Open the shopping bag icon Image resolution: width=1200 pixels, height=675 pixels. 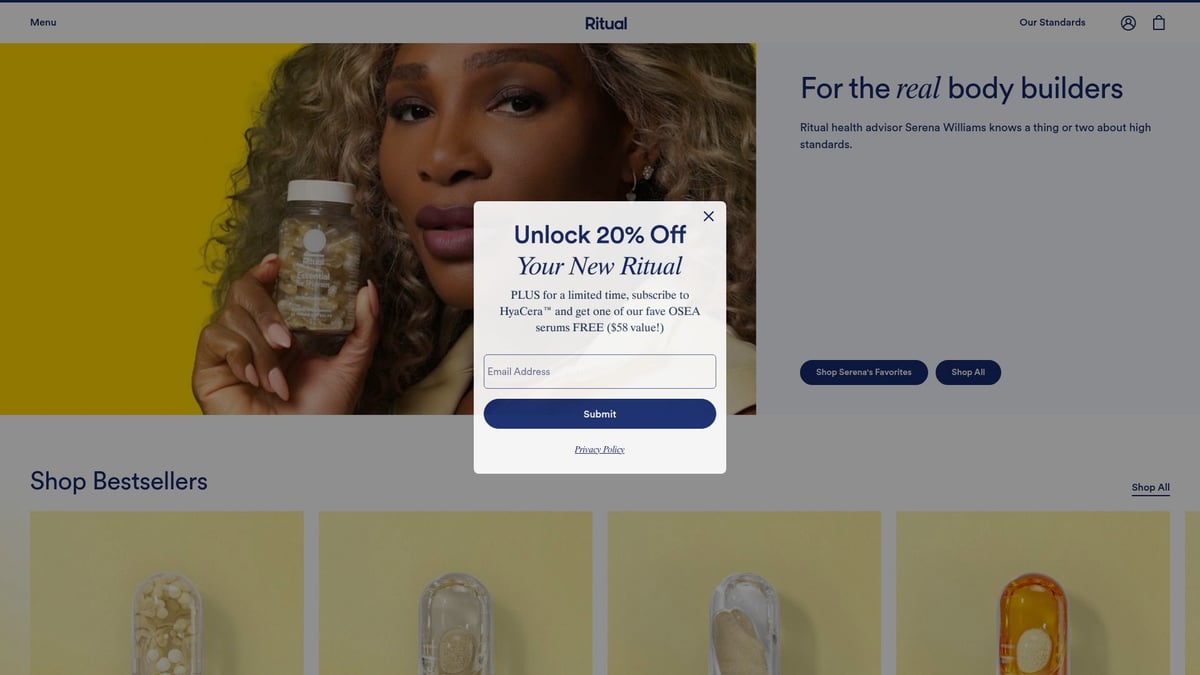[1159, 23]
